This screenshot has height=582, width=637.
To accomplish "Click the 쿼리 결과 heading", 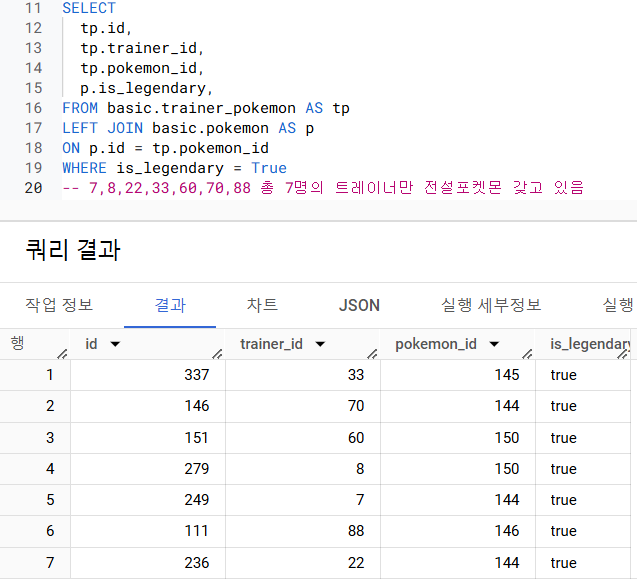I will (x=73, y=249).
